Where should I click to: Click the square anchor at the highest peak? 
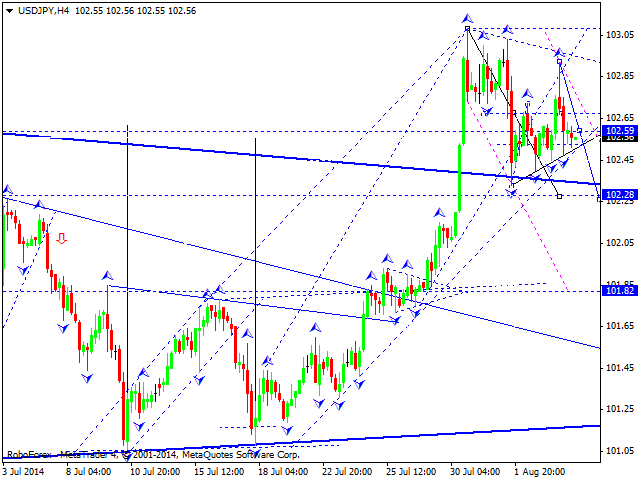pyautogui.click(x=468, y=30)
